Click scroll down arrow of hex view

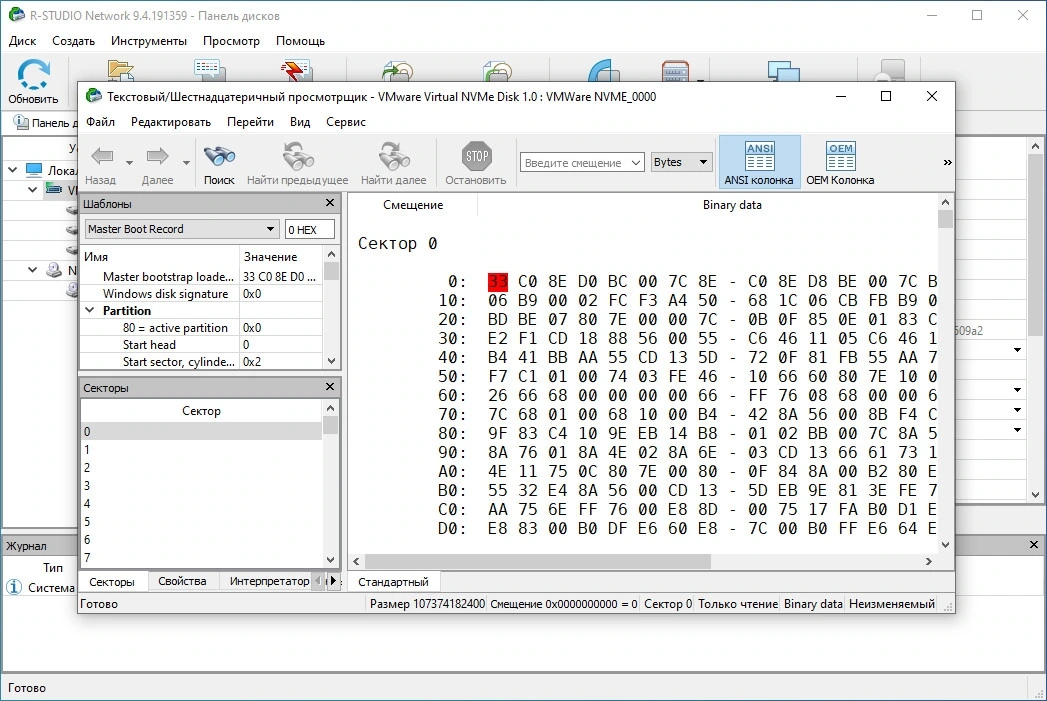coord(946,545)
